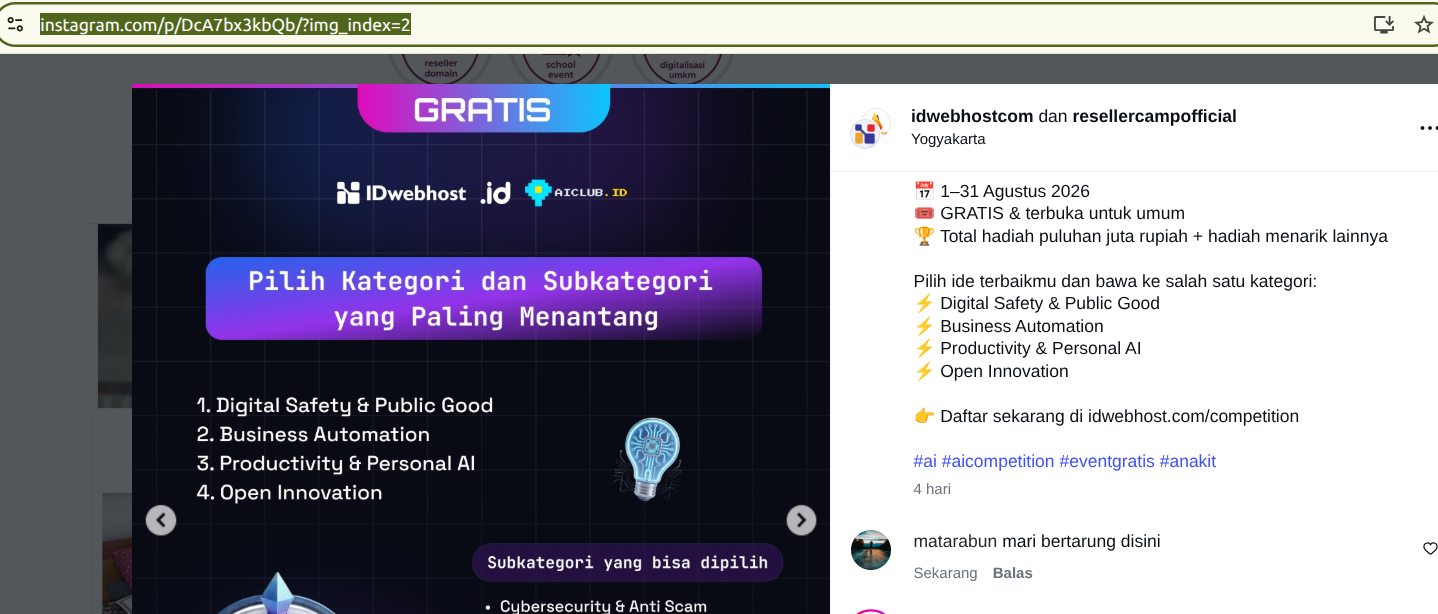Open the matarabun username in comment

click(x=956, y=541)
